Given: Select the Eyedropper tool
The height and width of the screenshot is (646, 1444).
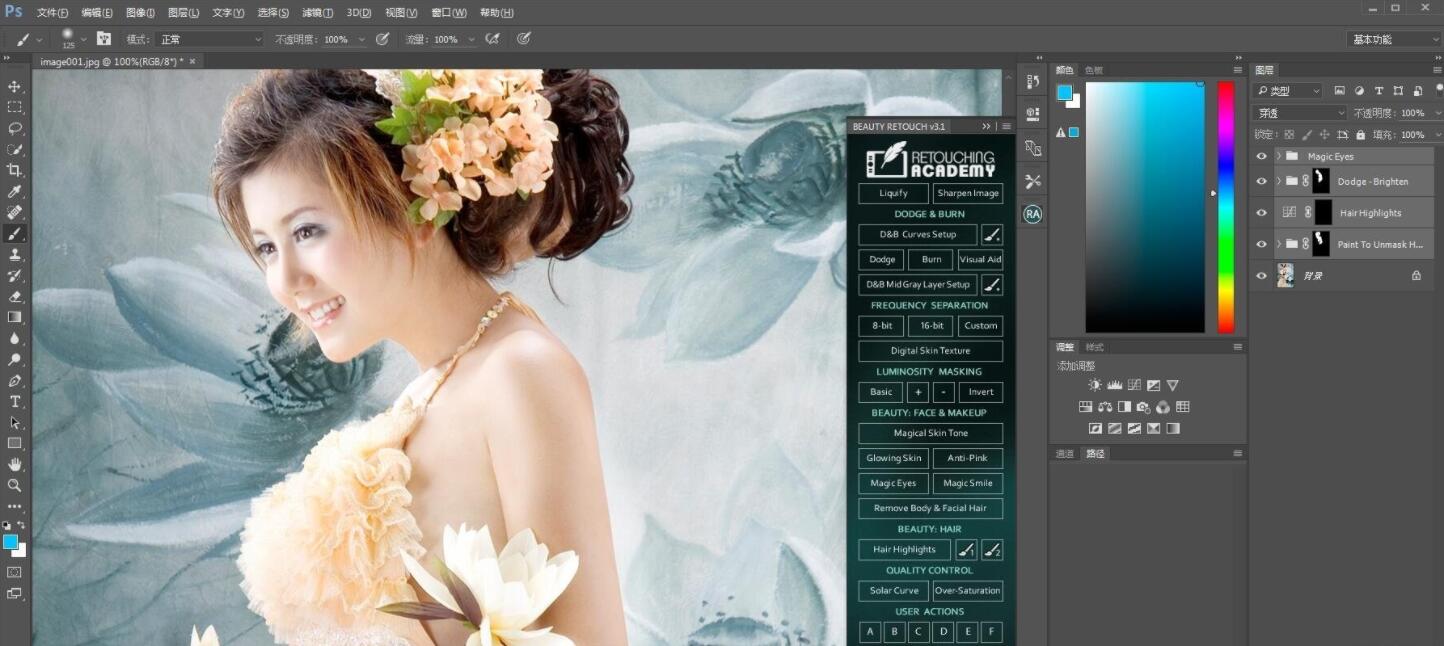Looking at the screenshot, I should [14, 192].
